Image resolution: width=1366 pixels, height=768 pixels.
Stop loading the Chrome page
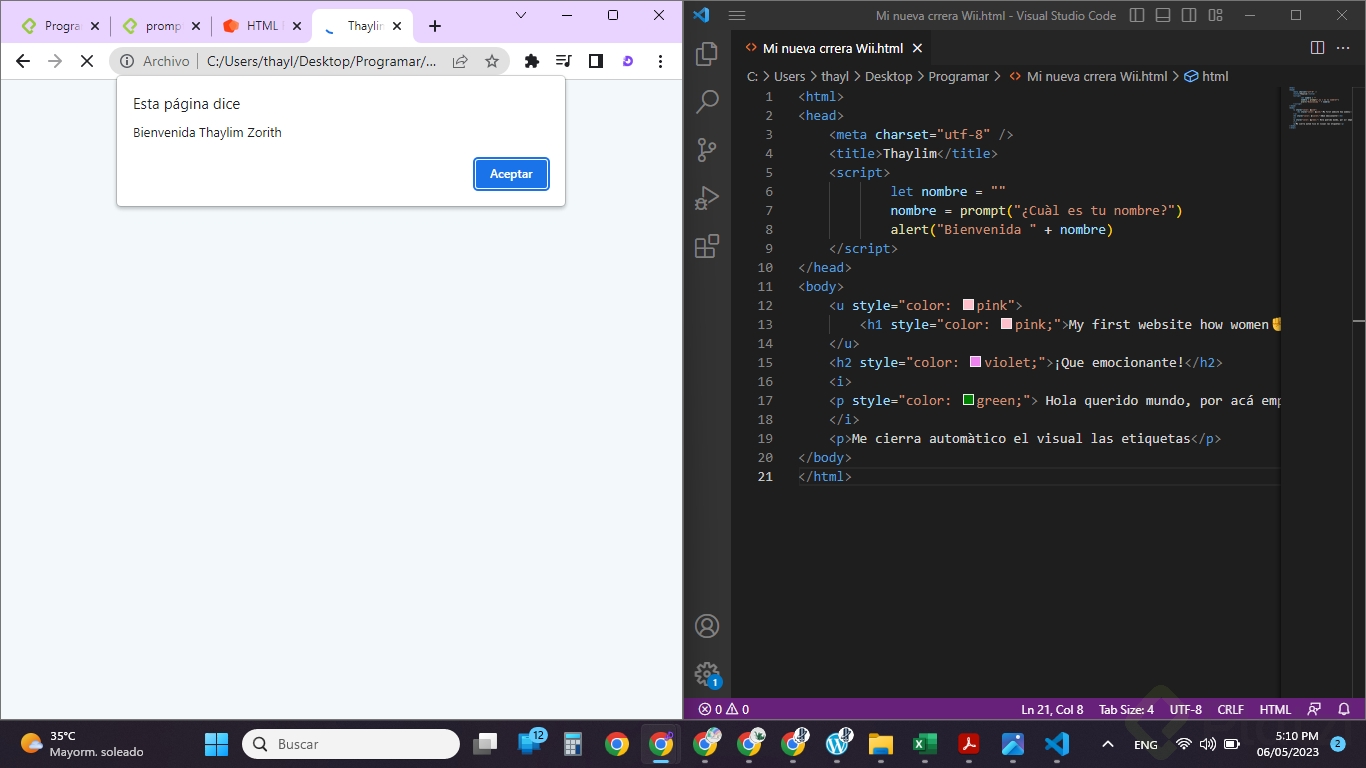click(87, 61)
